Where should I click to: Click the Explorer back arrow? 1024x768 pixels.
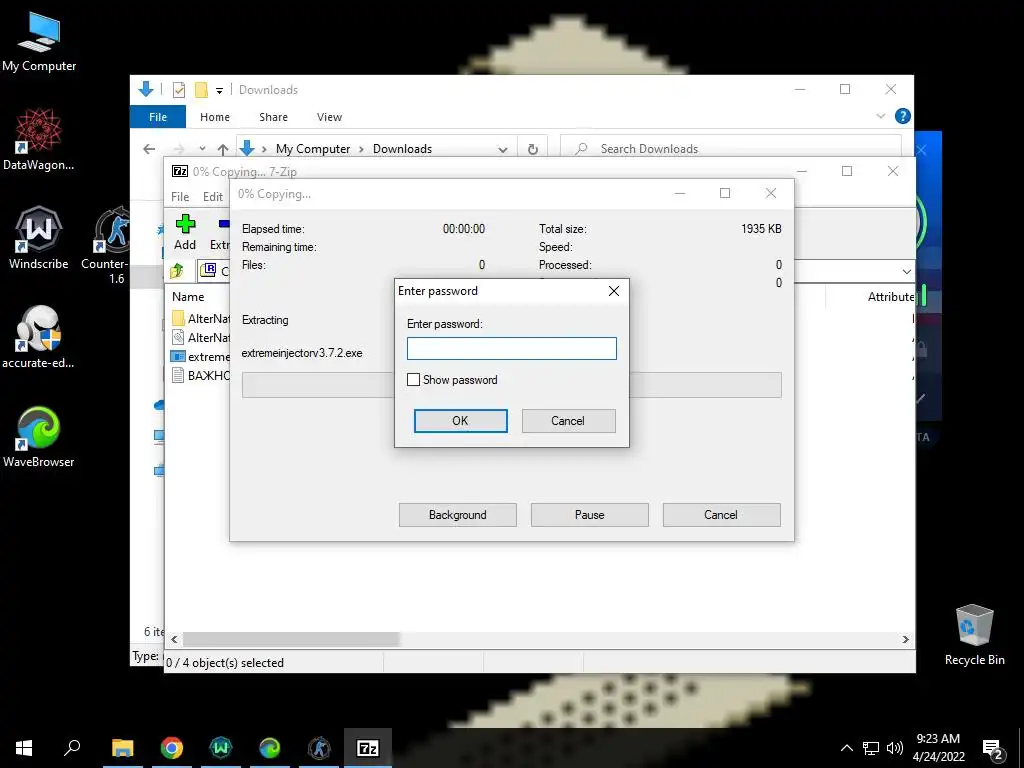[x=149, y=149]
